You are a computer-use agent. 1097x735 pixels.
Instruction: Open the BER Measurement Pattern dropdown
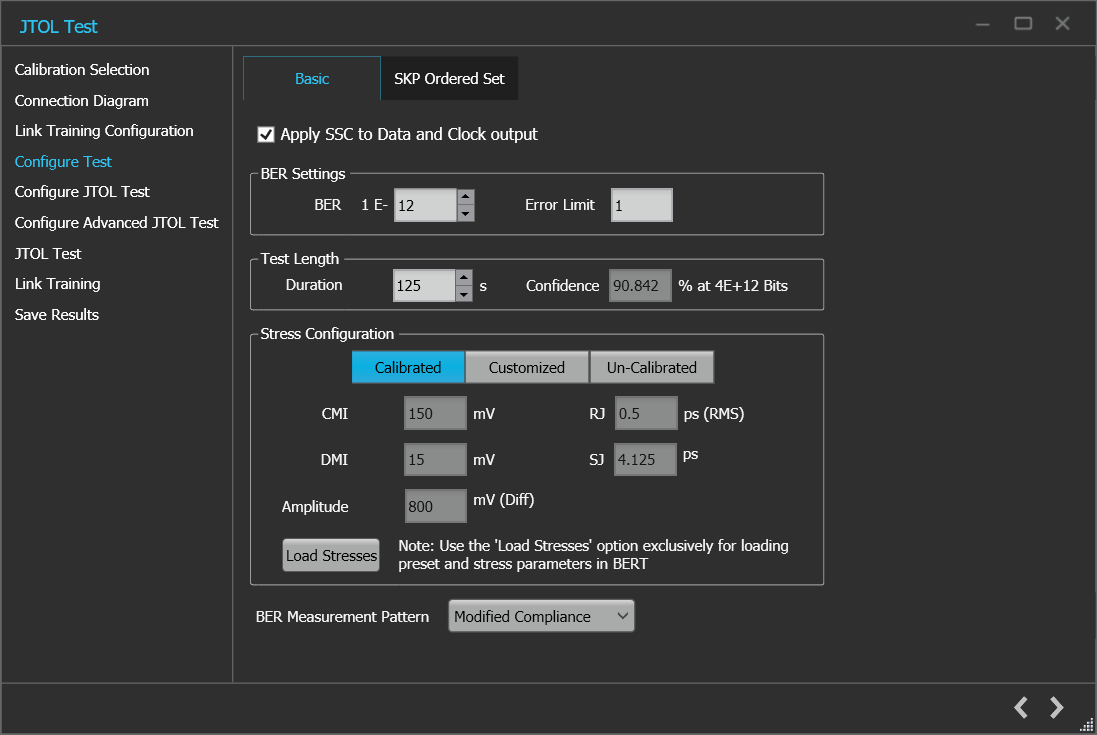[x=541, y=616]
